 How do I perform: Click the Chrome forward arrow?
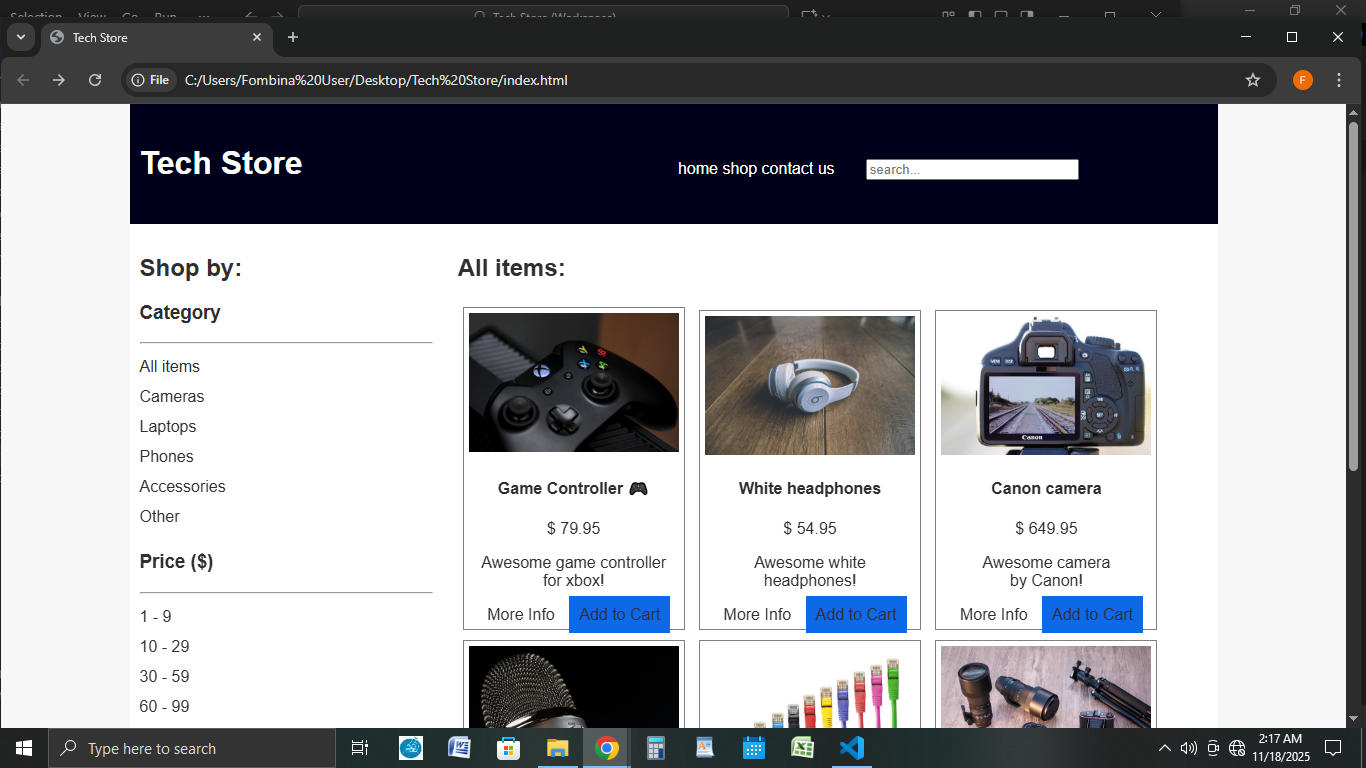(x=59, y=80)
